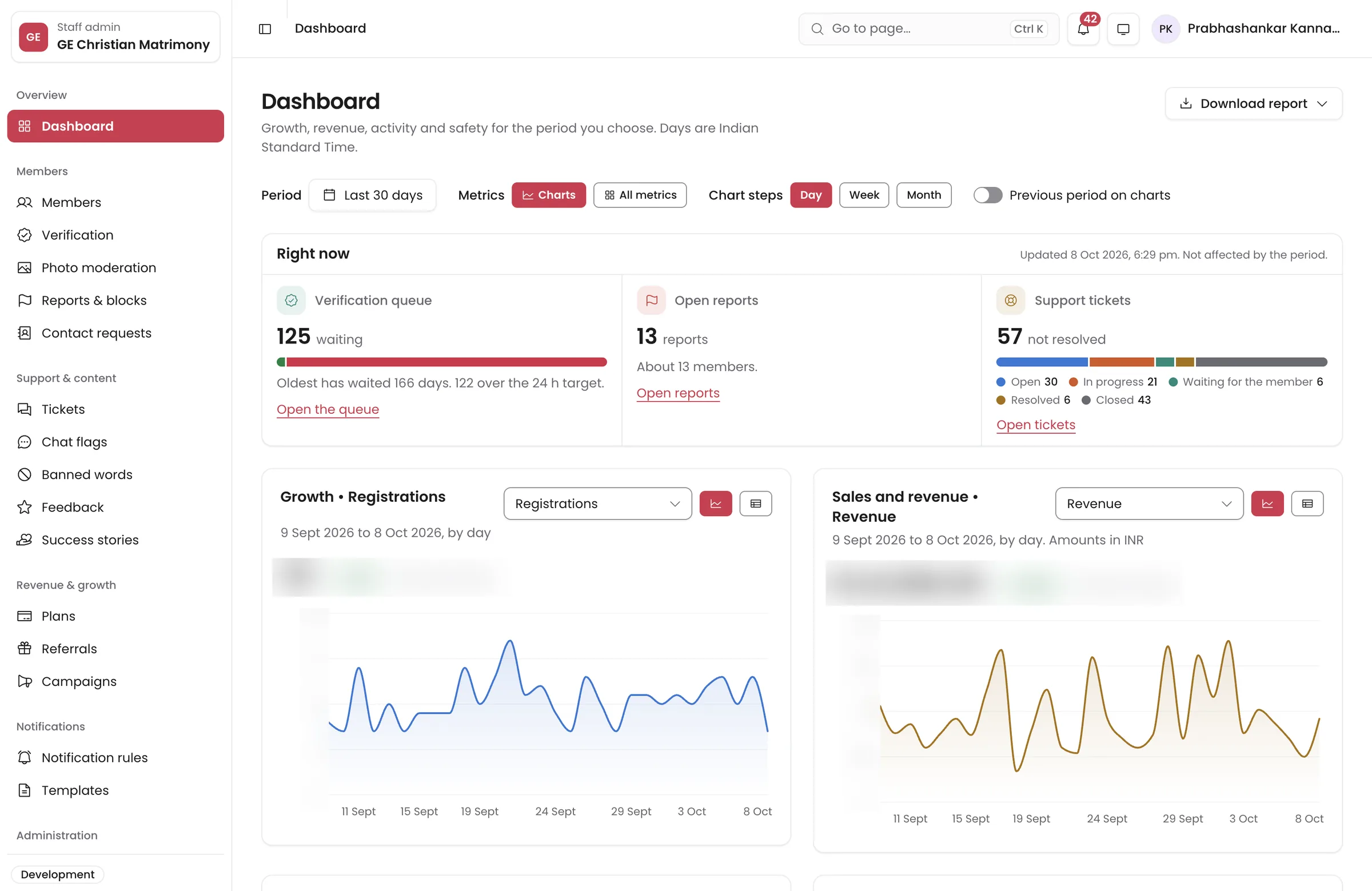
Task: Open Plans under Revenue & growth
Action: coord(115,616)
